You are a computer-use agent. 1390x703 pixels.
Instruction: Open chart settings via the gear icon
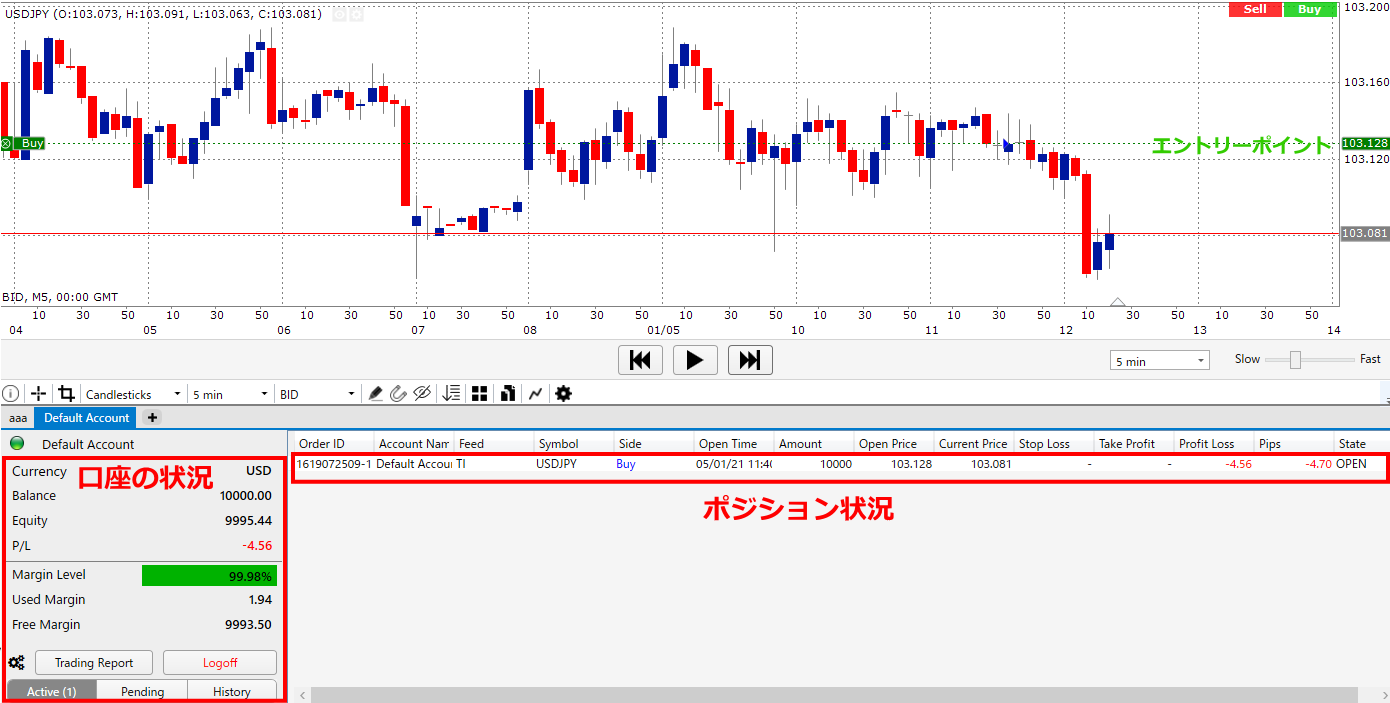[563, 393]
